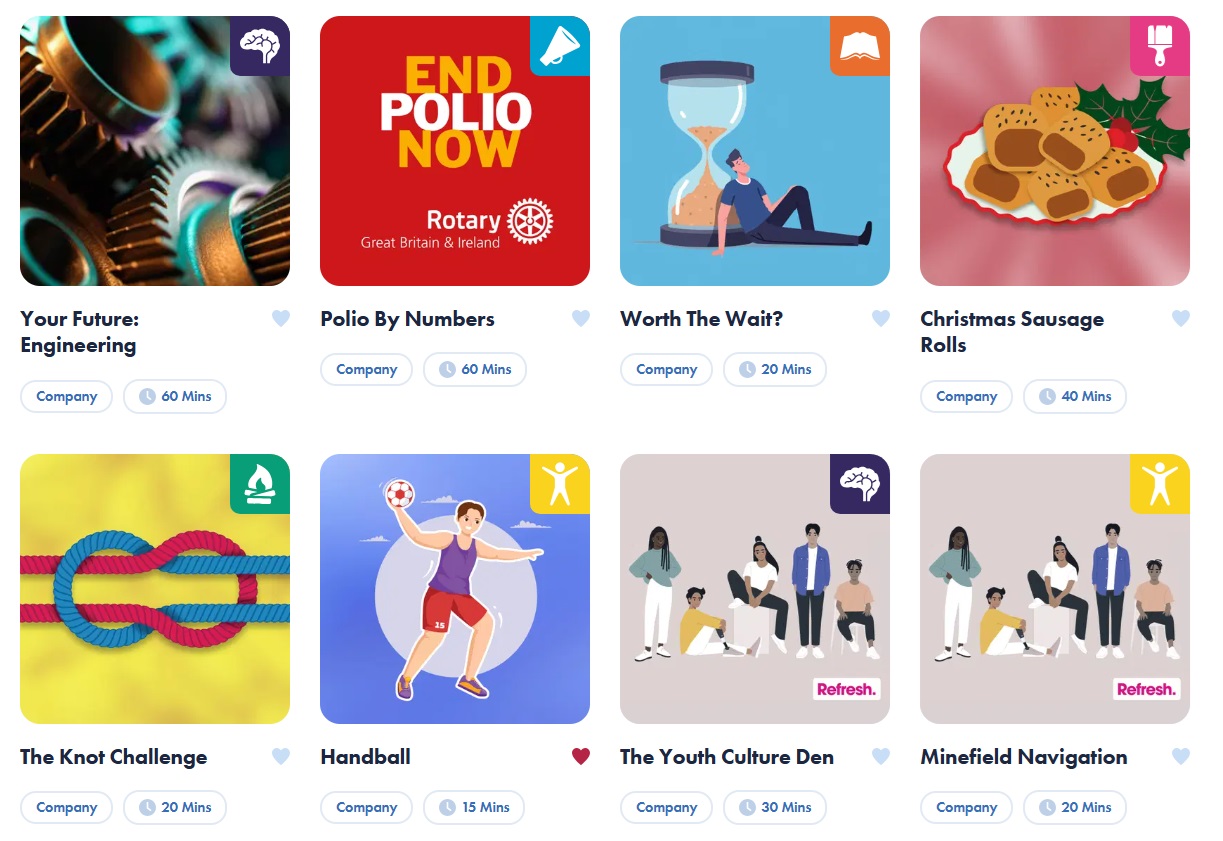Toggle the heart beside Christmas Sausage Rolls
This screenshot has width=1223, height=841.
[x=1181, y=319]
